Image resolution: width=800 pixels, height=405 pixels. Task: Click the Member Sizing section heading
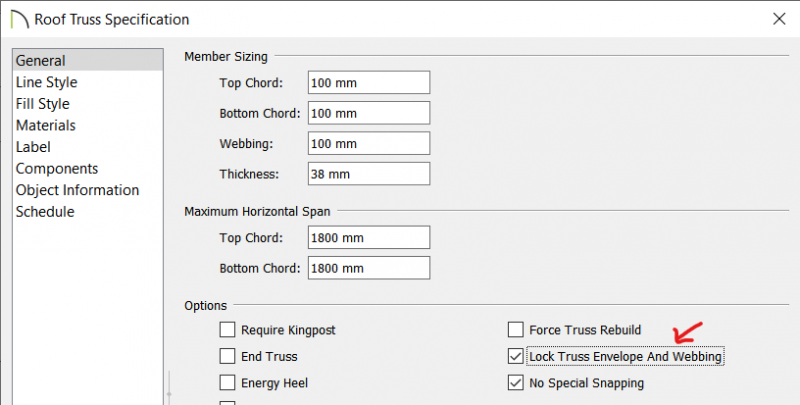click(x=226, y=56)
